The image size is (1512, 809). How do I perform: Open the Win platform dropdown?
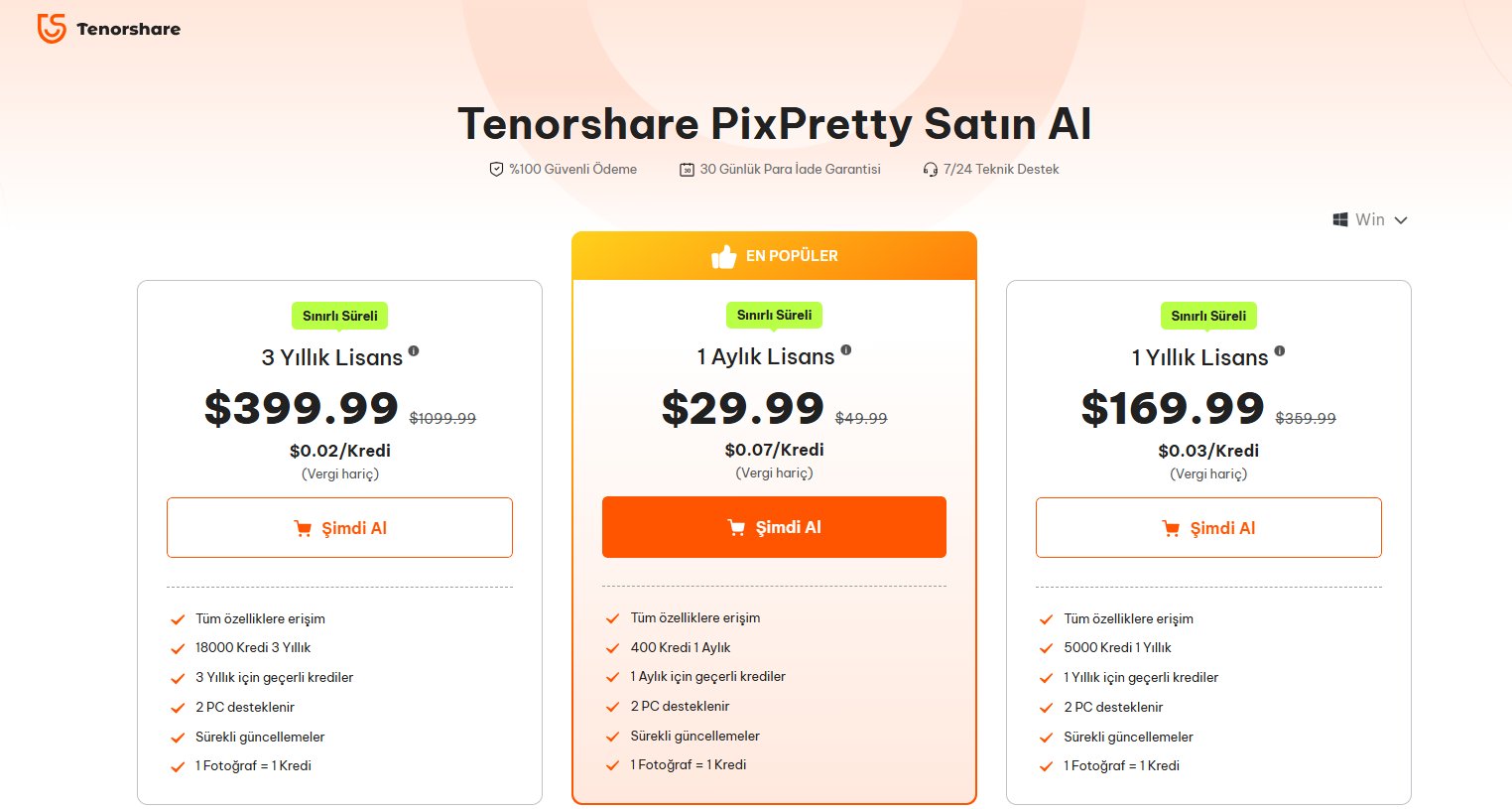pyautogui.click(x=1371, y=219)
